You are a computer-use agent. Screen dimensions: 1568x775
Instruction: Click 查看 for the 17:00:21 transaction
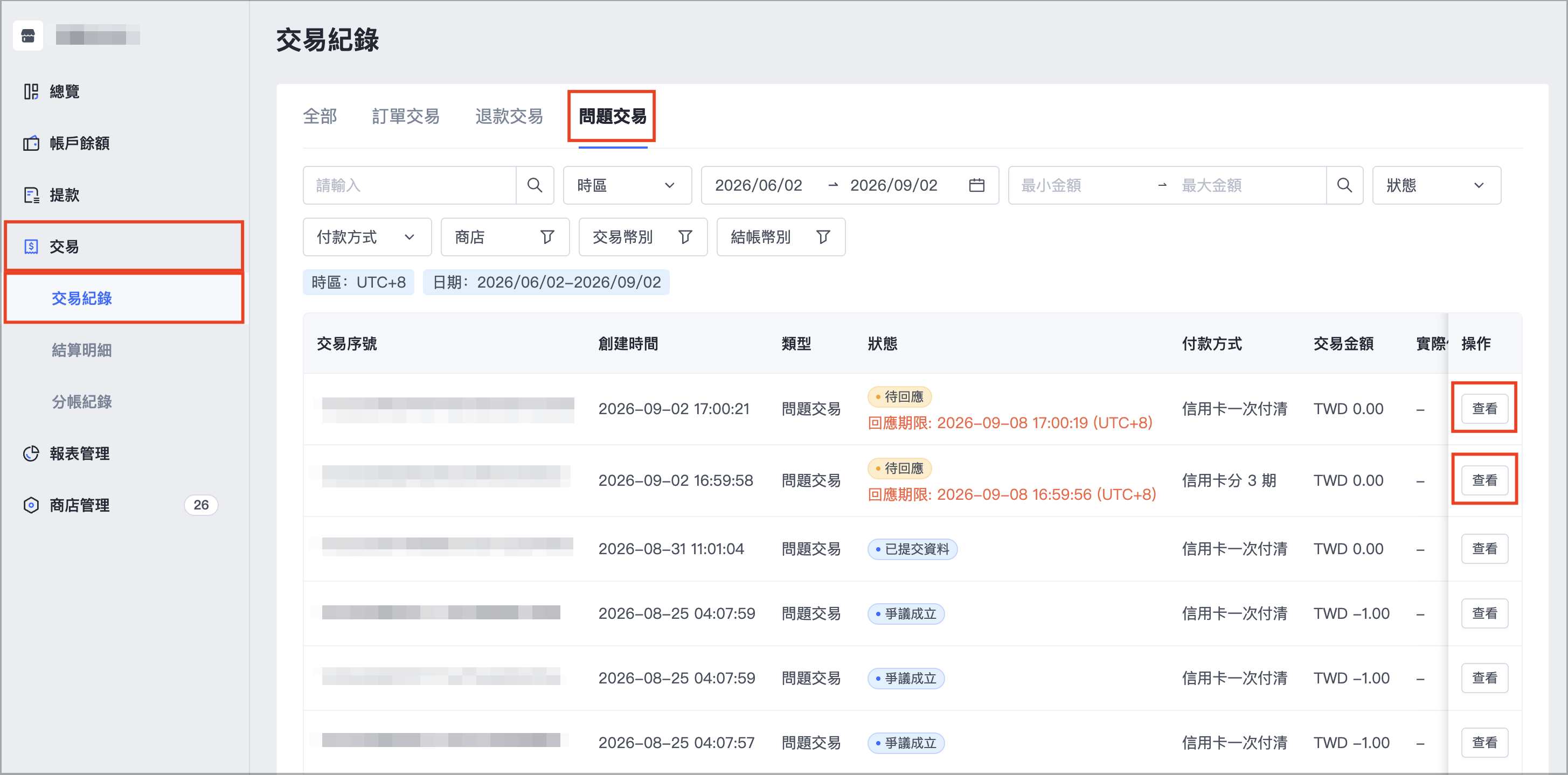click(x=1484, y=409)
